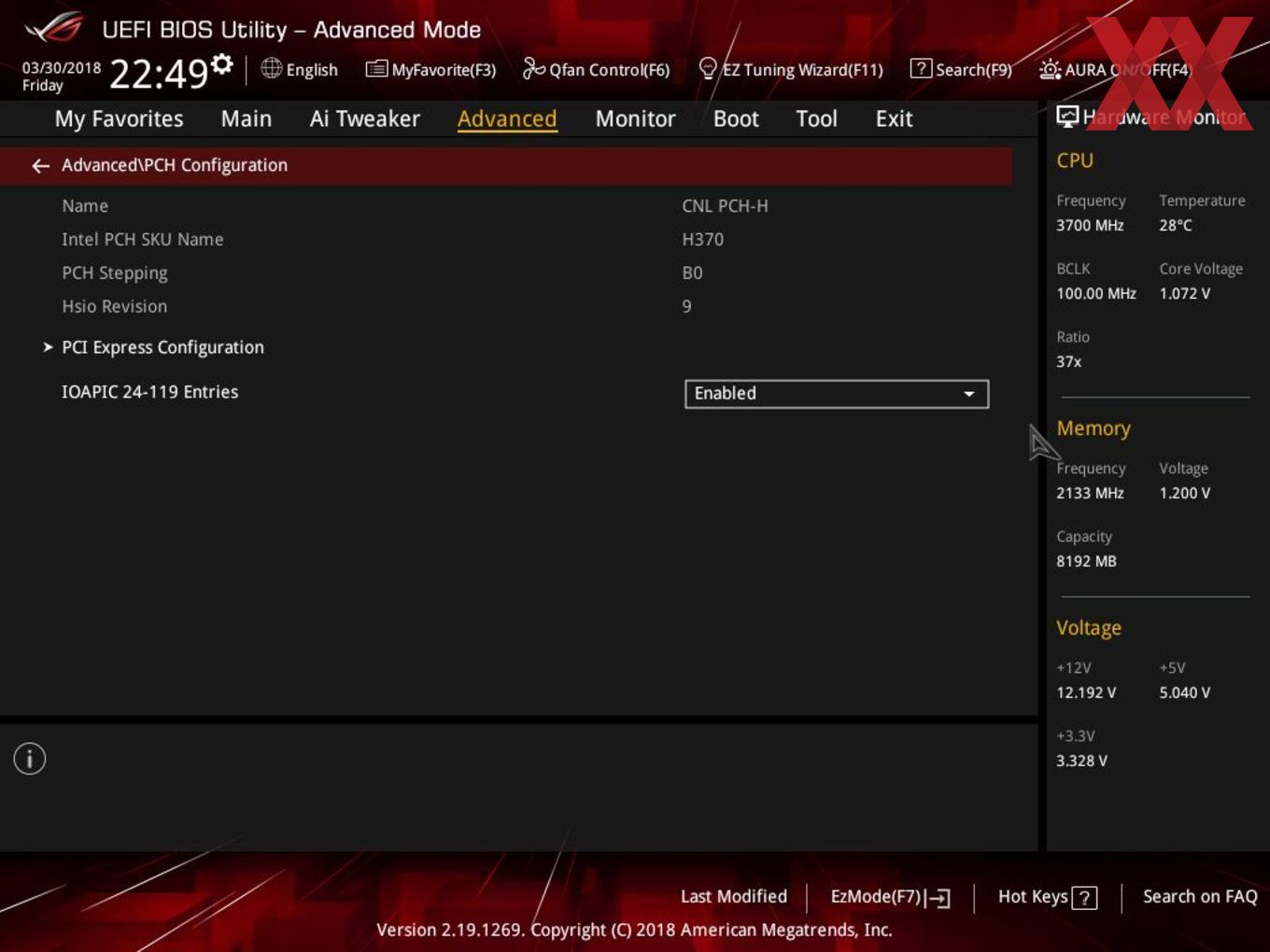Click Last Modified button

coord(734,897)
